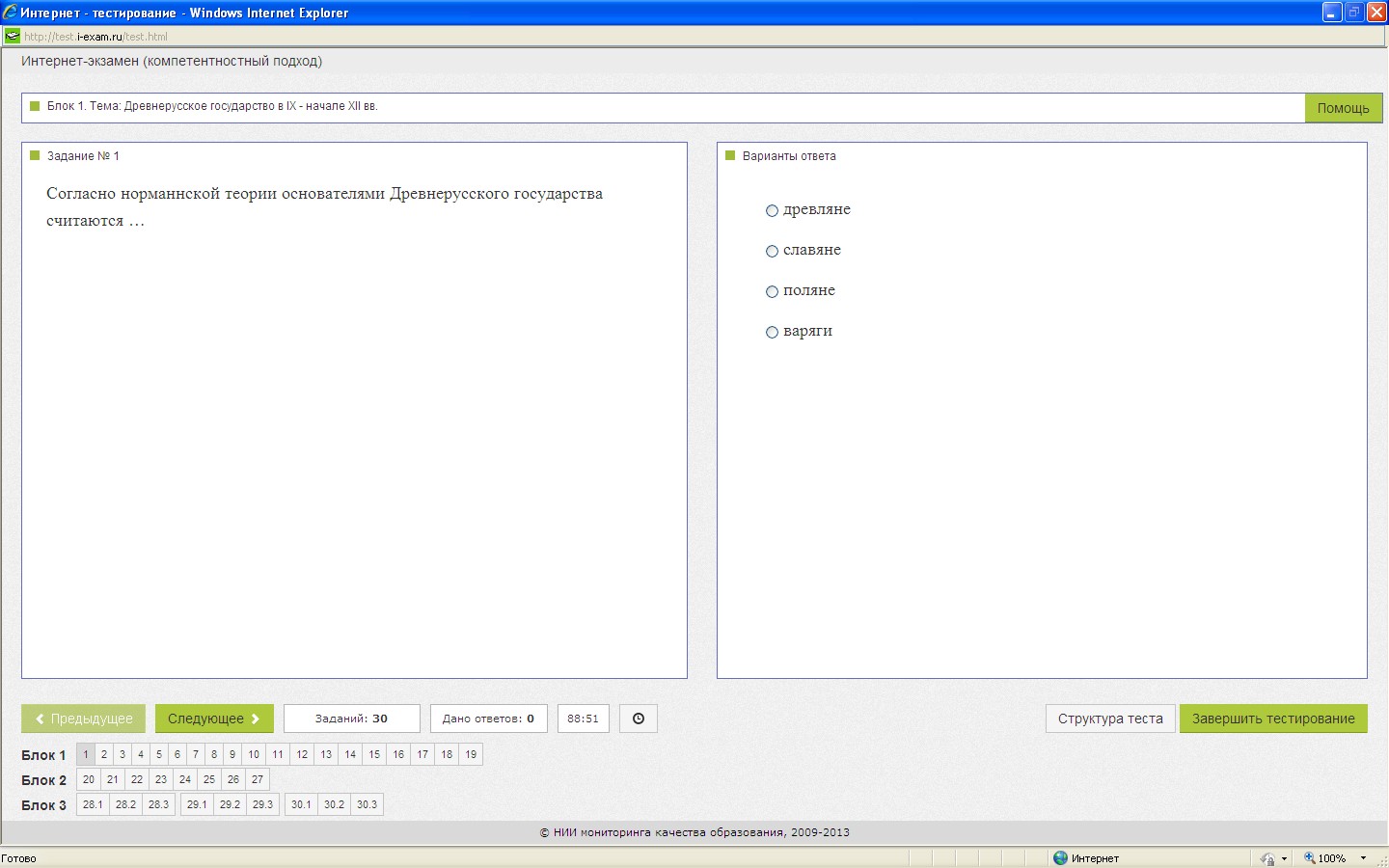This screenshot has width=1389, height=868.
Task: Open question 6 in Блок 1
Action: click(177, 754)
